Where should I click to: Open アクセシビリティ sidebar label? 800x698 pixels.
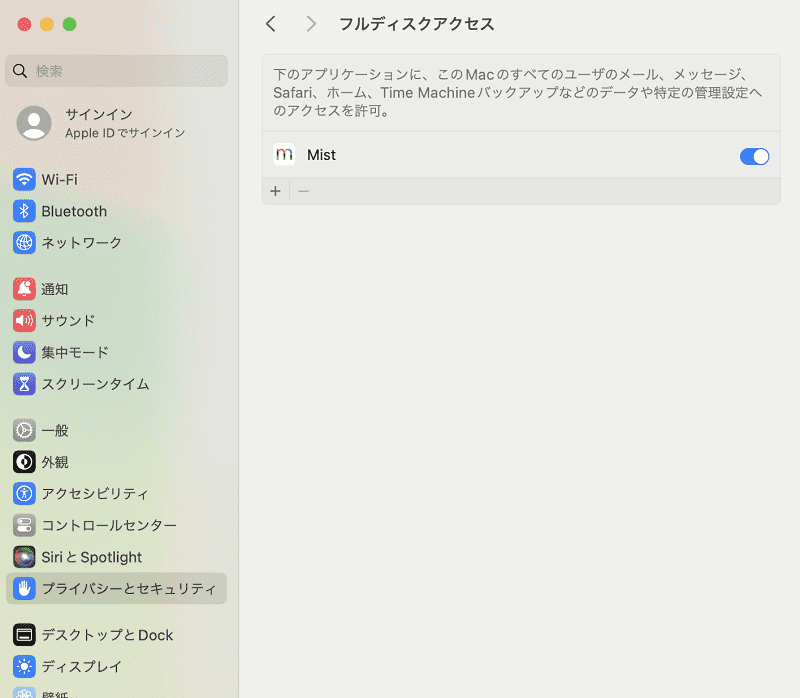(x=95, y=493)
